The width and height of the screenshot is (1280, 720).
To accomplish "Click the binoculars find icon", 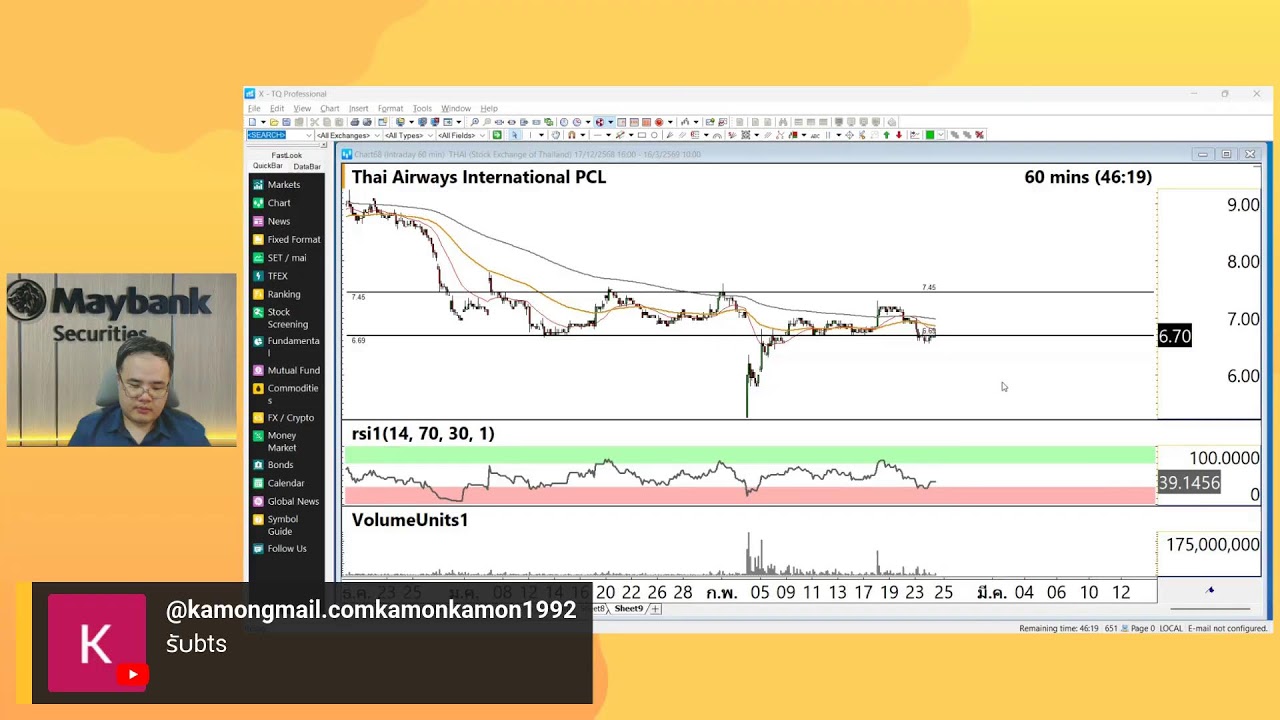I will click(783, 122).
